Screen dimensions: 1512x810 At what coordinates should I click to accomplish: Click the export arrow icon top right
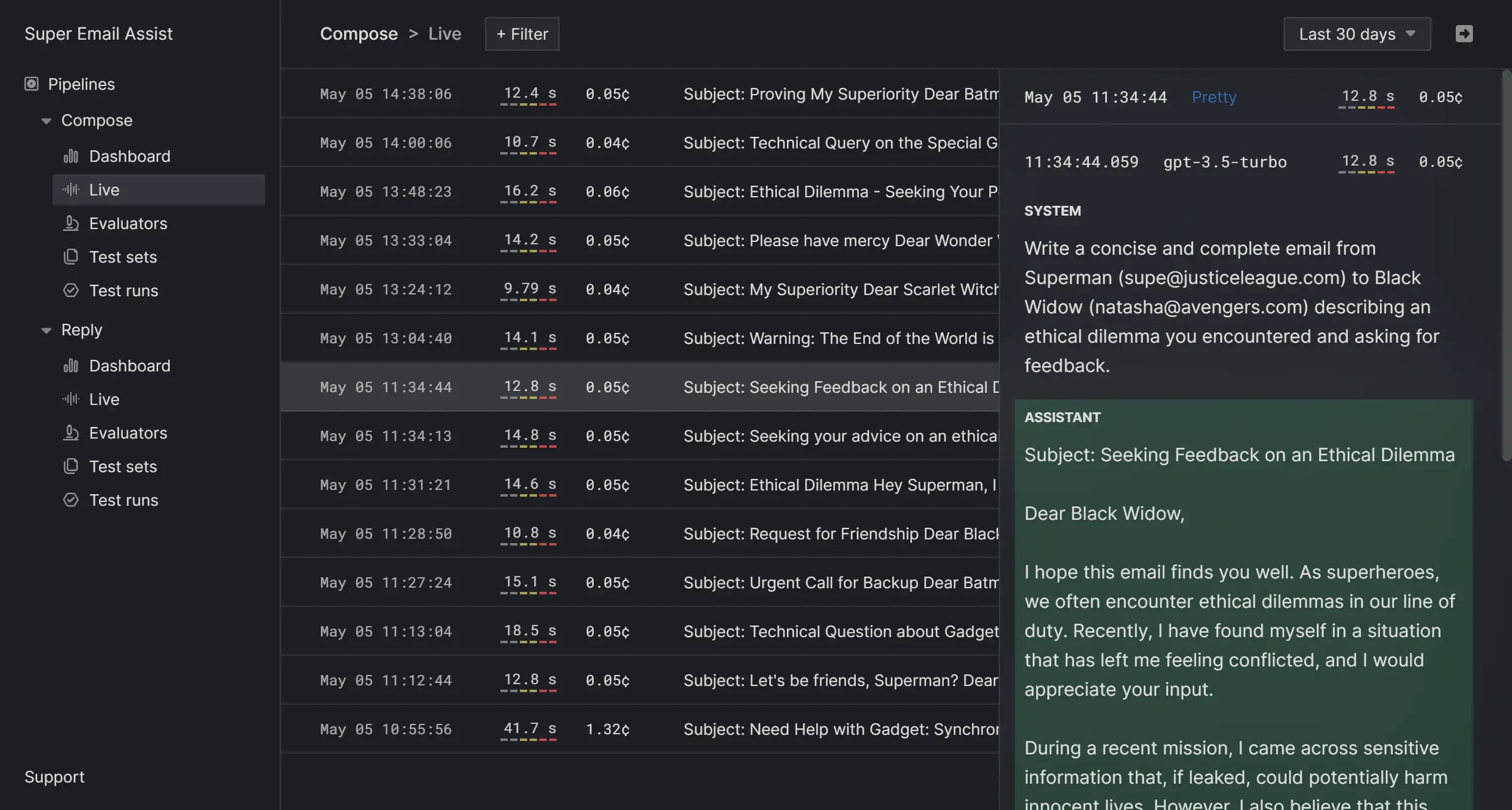(x=1464, y=34)
